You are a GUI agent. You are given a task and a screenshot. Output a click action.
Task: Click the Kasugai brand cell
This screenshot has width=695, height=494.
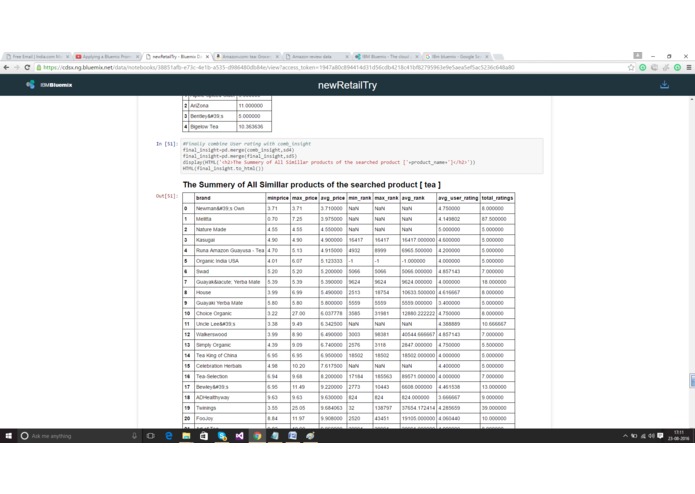pos(230,240)
